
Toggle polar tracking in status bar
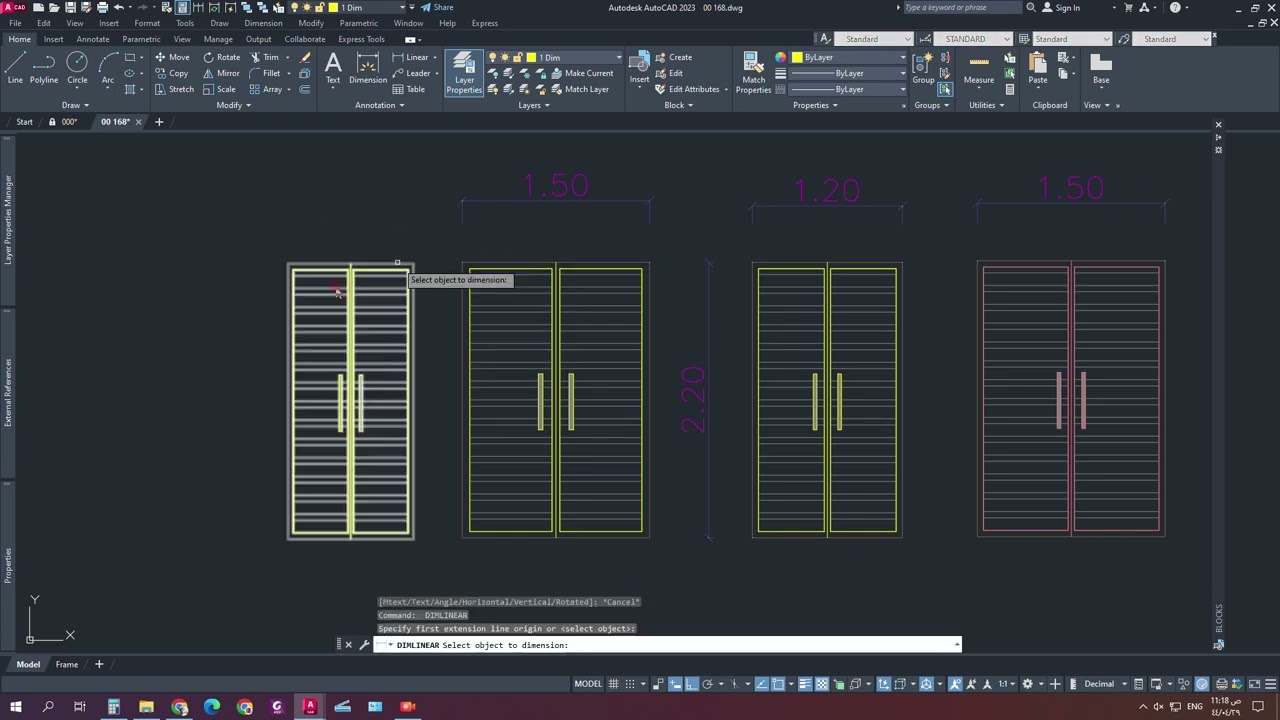pos(707,684)
